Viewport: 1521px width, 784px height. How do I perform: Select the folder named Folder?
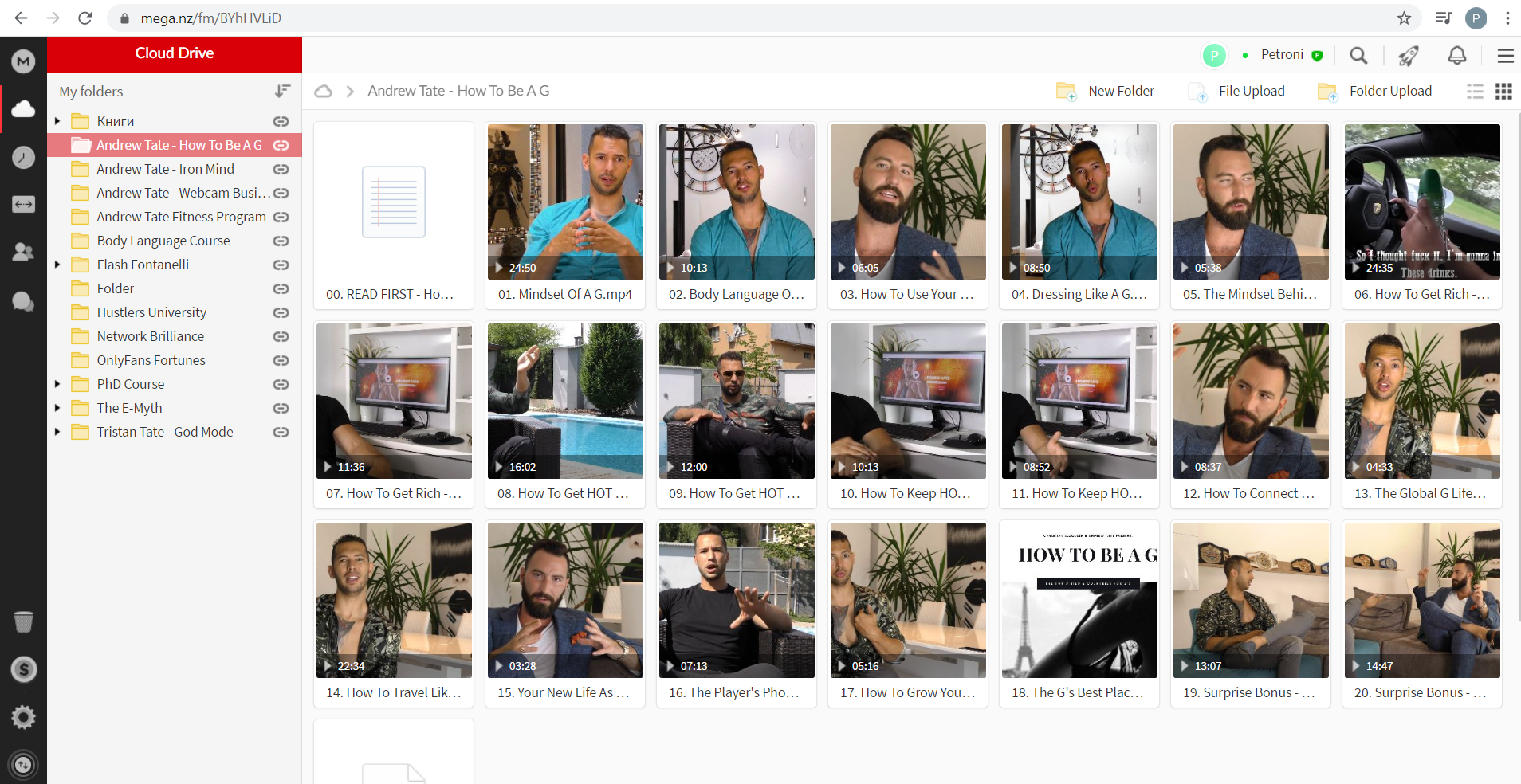[x=175, y=288]
